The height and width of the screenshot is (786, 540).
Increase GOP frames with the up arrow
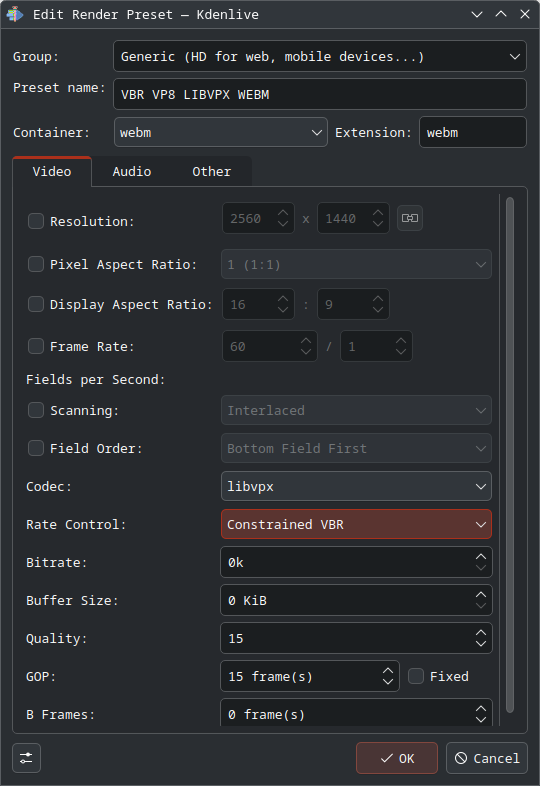coord(388,671)
